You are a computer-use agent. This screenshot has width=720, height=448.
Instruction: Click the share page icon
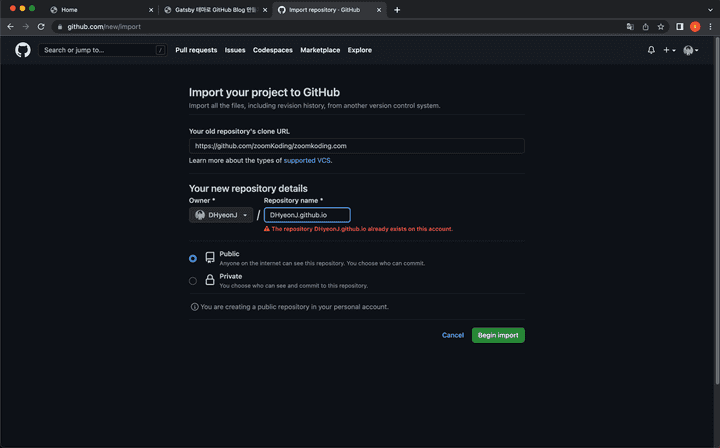tap(646, 27)
